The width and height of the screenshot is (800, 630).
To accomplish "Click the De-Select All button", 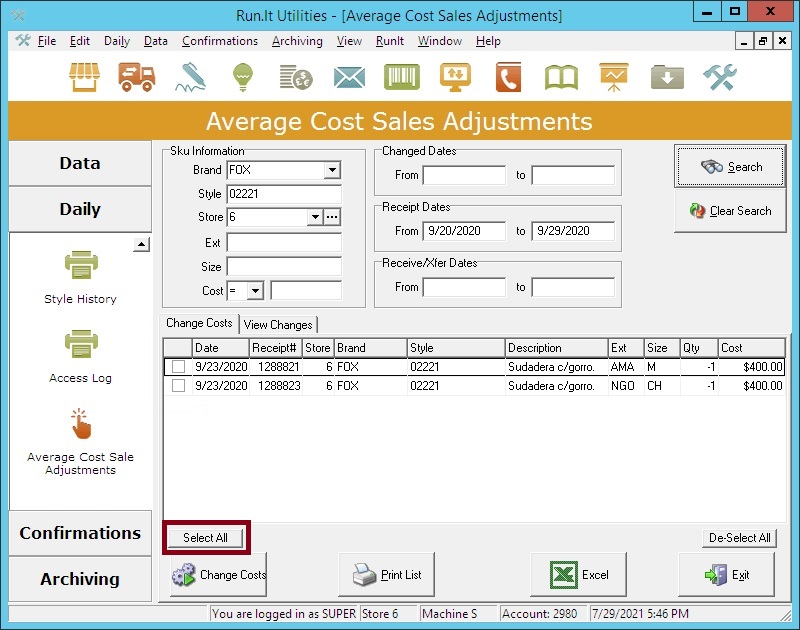I will coord(740,538).
